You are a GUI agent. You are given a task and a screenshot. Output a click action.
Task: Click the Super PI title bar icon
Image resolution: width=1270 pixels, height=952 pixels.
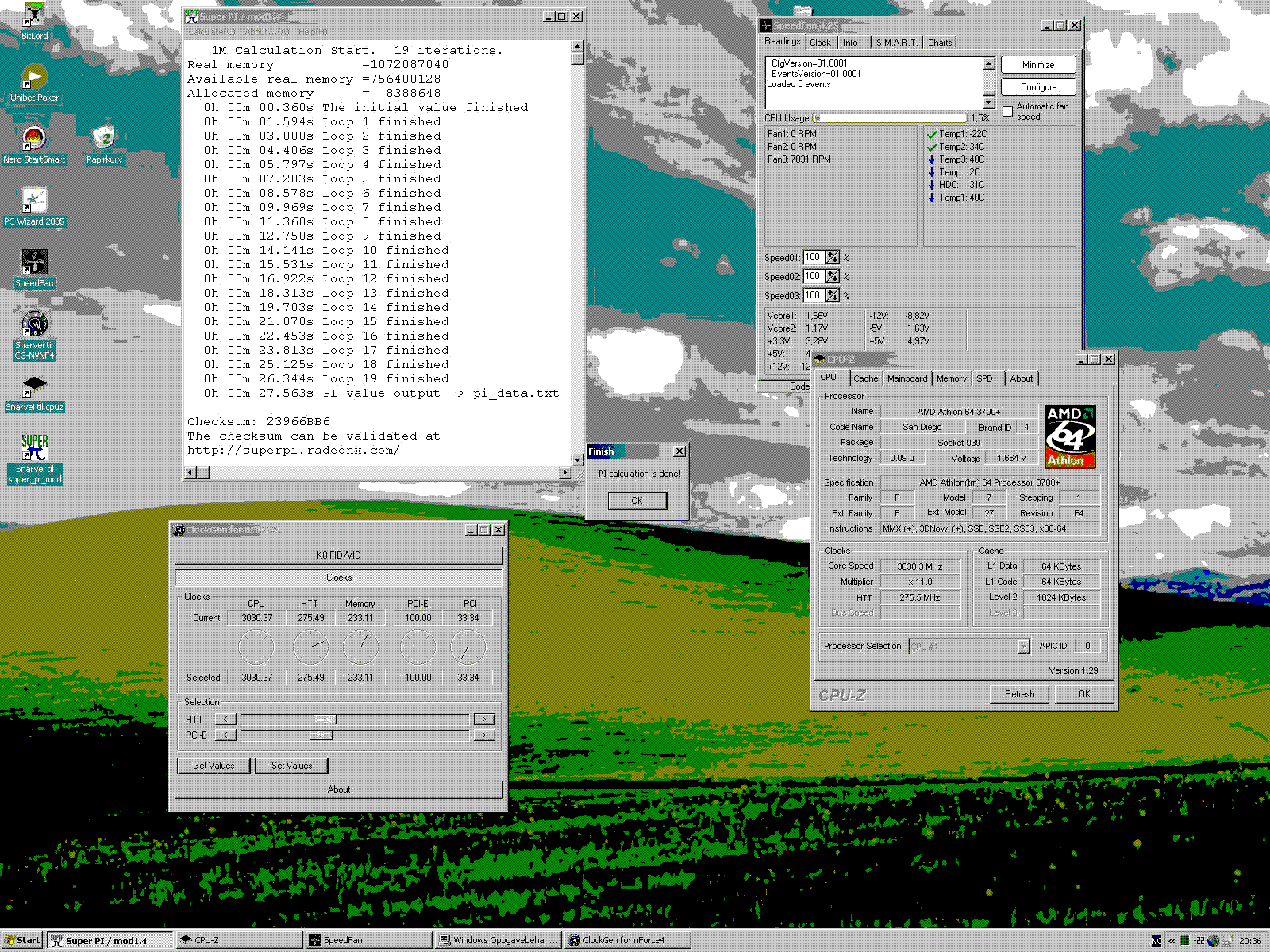click(x=191, y=17)
